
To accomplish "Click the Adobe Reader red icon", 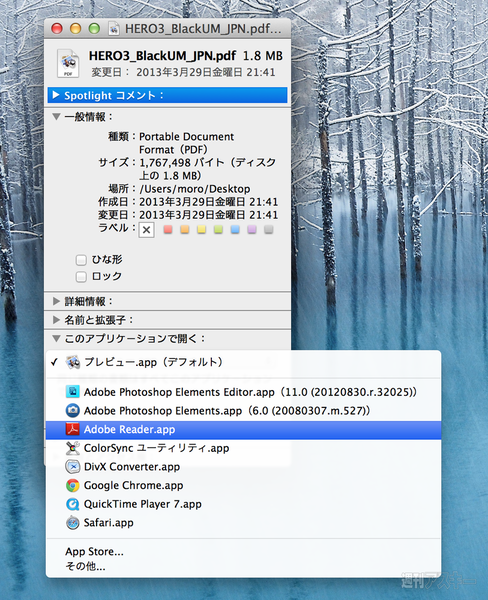I will tap(73, 429).
